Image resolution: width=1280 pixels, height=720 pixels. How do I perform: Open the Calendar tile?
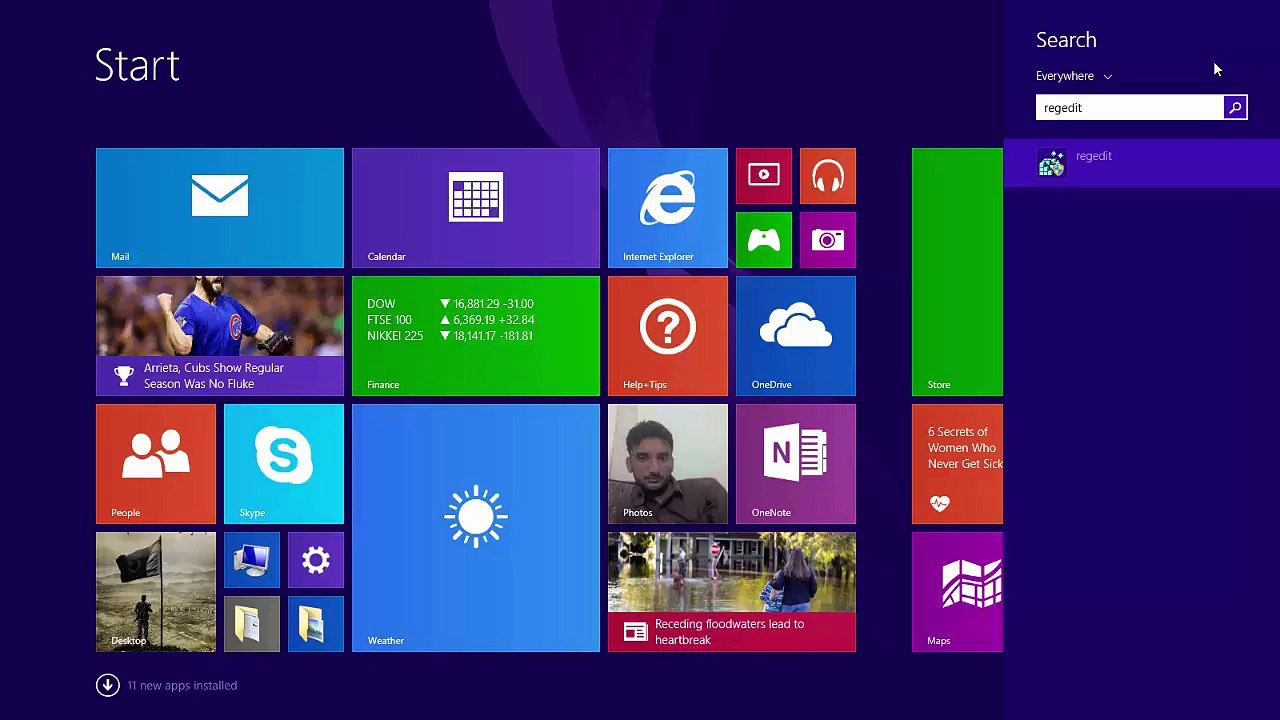476,208
